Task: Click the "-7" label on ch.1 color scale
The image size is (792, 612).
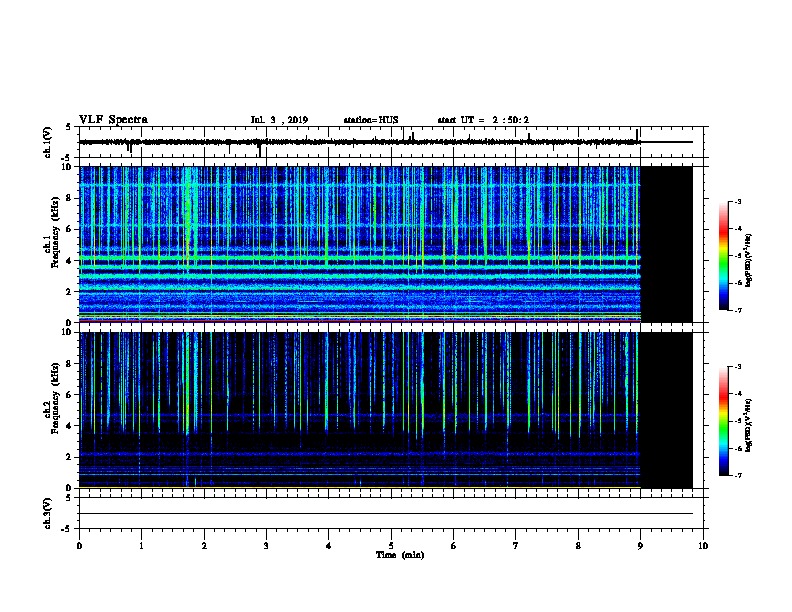Action: pos(737,310)
